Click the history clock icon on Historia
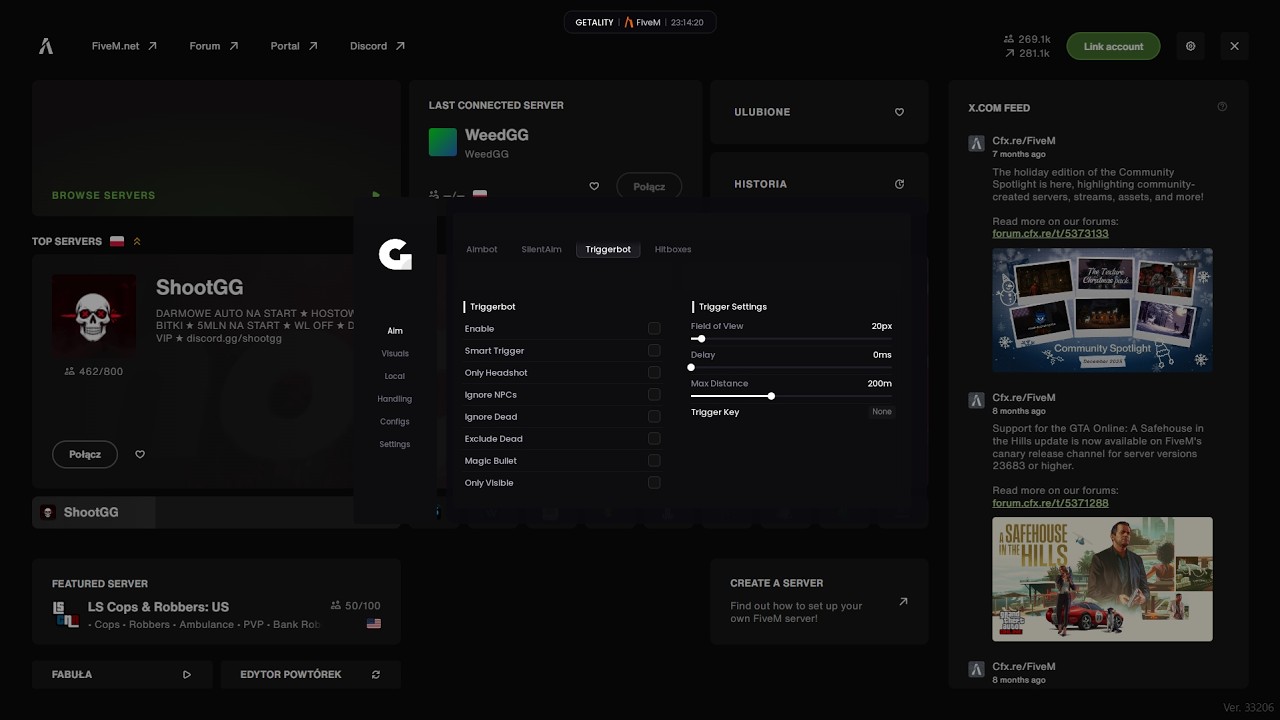 (899, 184)
